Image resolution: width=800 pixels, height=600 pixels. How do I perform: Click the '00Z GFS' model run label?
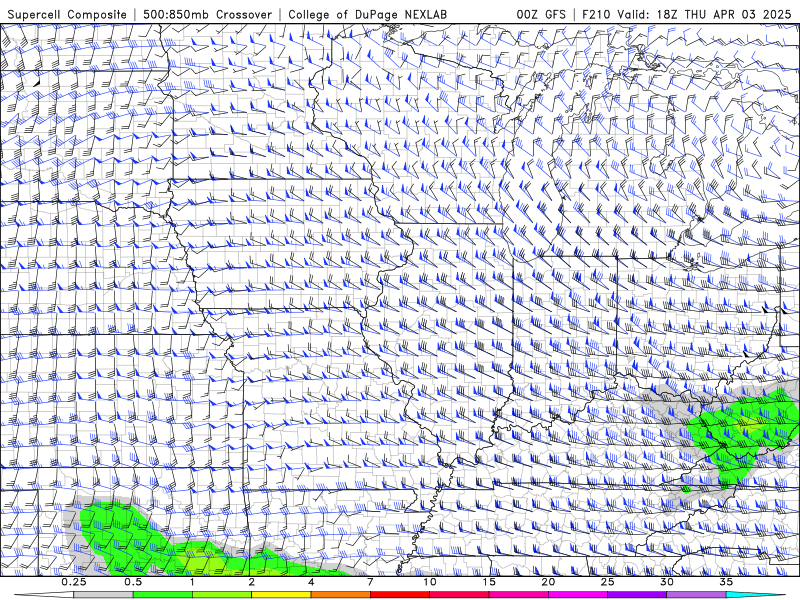pos(541,14)
